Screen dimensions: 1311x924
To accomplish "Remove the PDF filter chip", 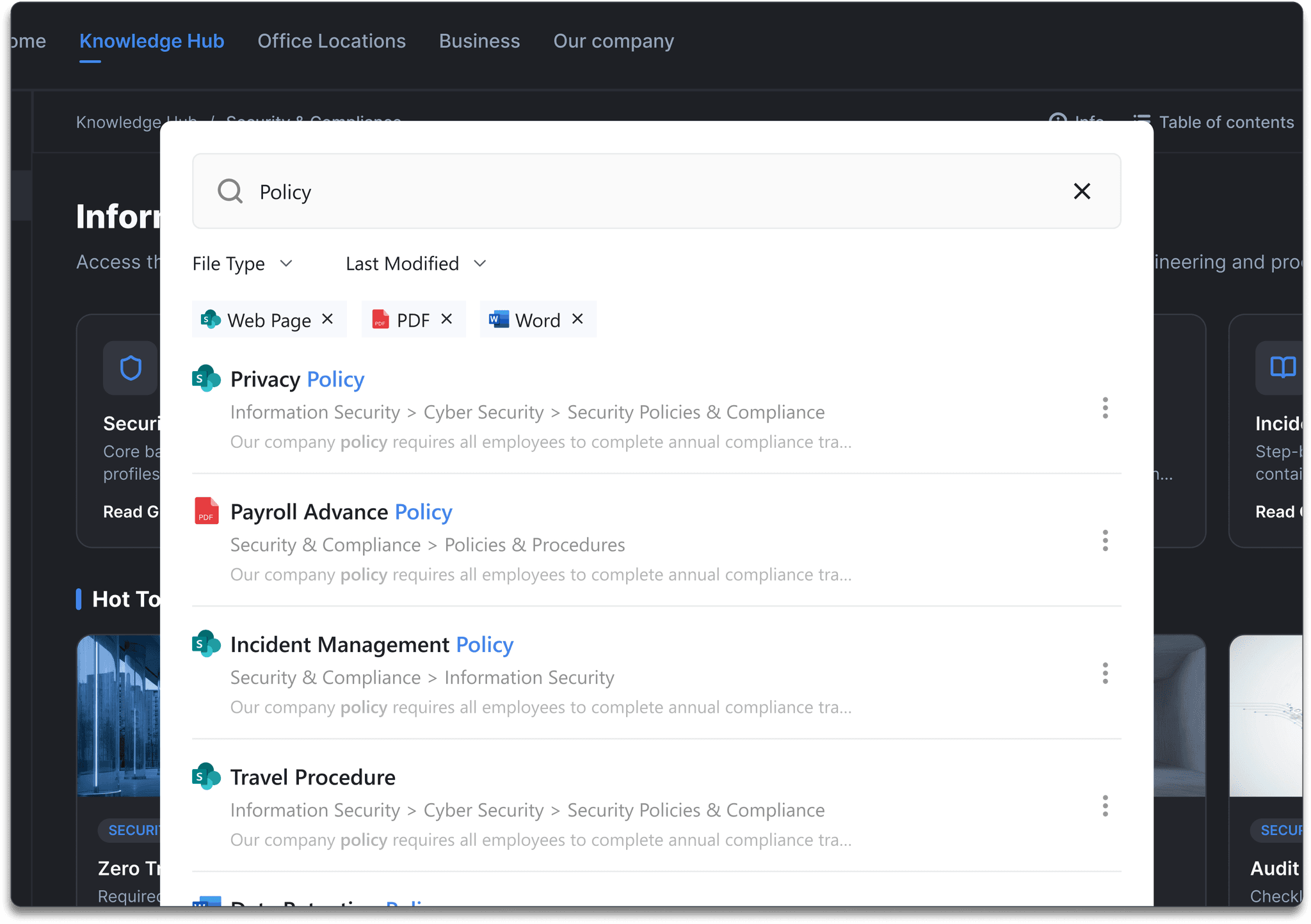I will click(447, 319).
